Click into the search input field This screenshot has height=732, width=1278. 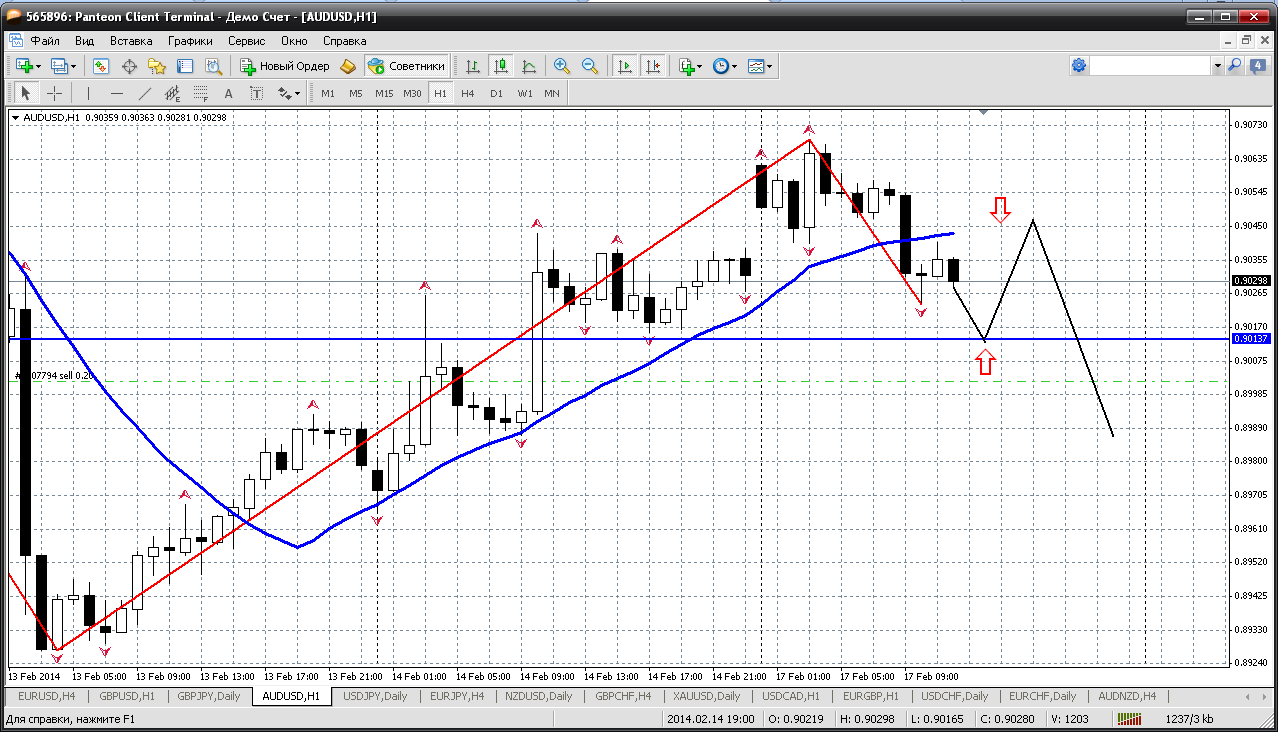[x=1150, y=66]
